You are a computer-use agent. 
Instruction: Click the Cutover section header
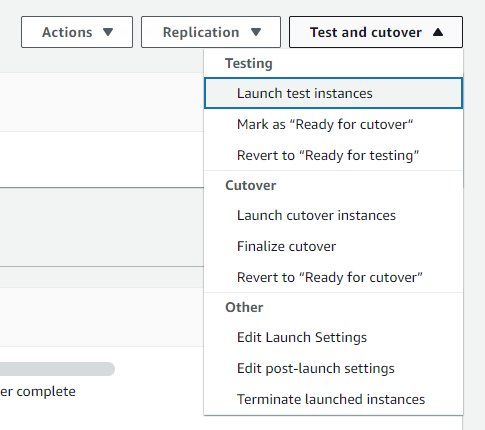[x=251, y=185]
